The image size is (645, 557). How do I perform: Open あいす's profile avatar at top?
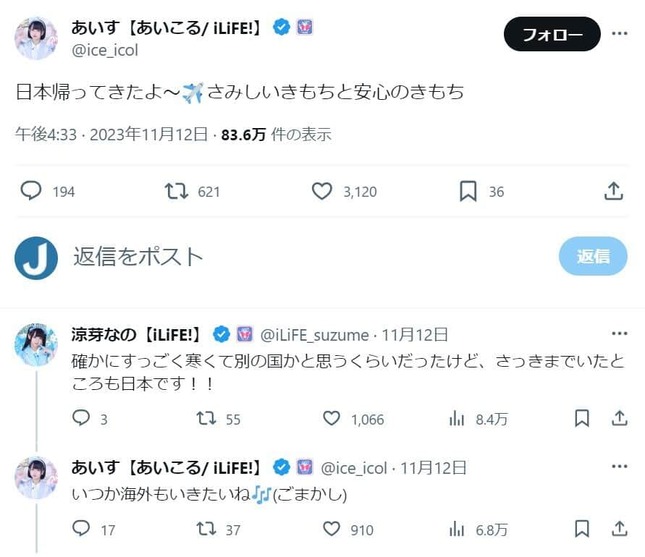pyautogui.click(x=36, y=38)
